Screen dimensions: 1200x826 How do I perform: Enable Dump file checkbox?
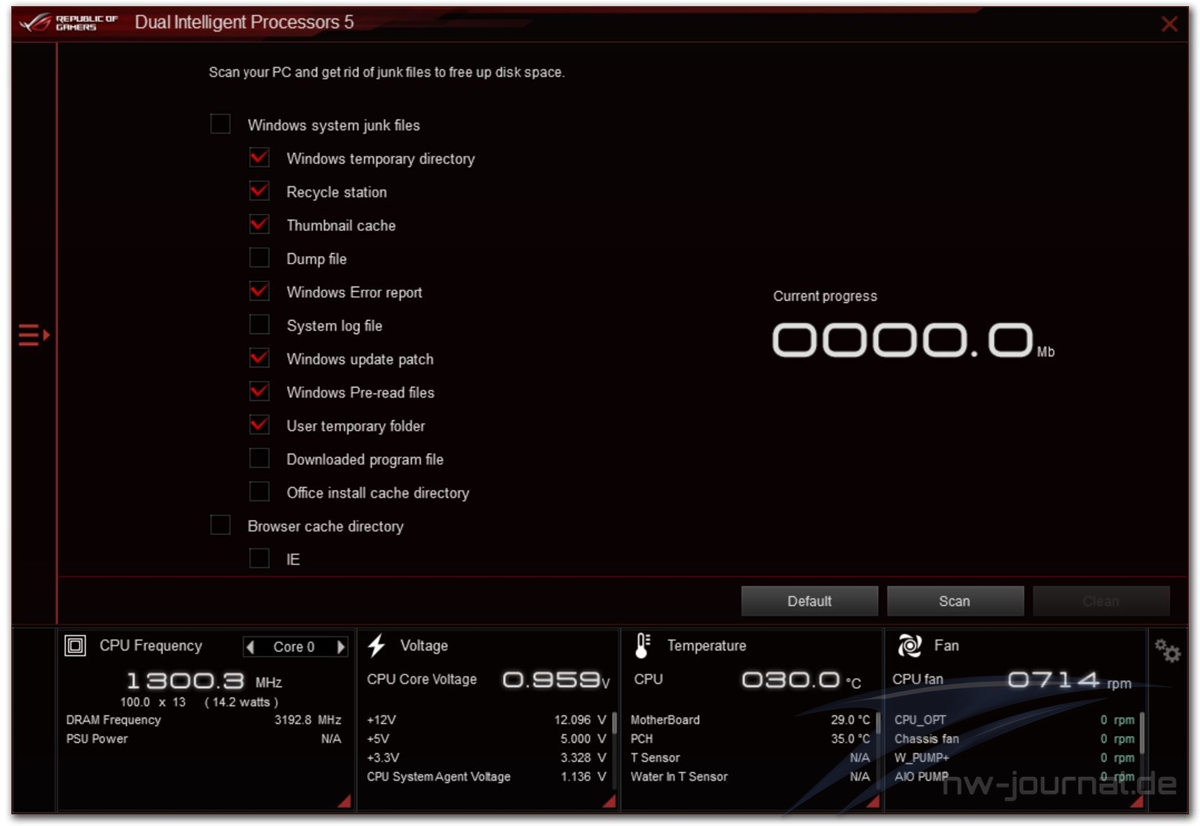tap(259, 258)
